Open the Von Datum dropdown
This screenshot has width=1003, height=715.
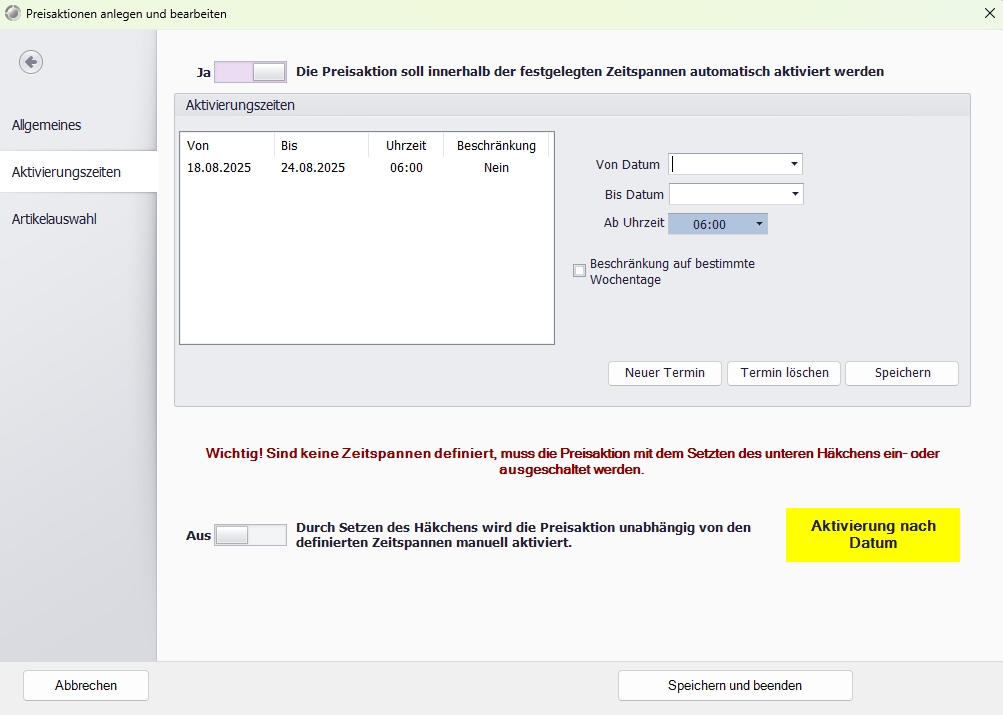tap(794, 164)
